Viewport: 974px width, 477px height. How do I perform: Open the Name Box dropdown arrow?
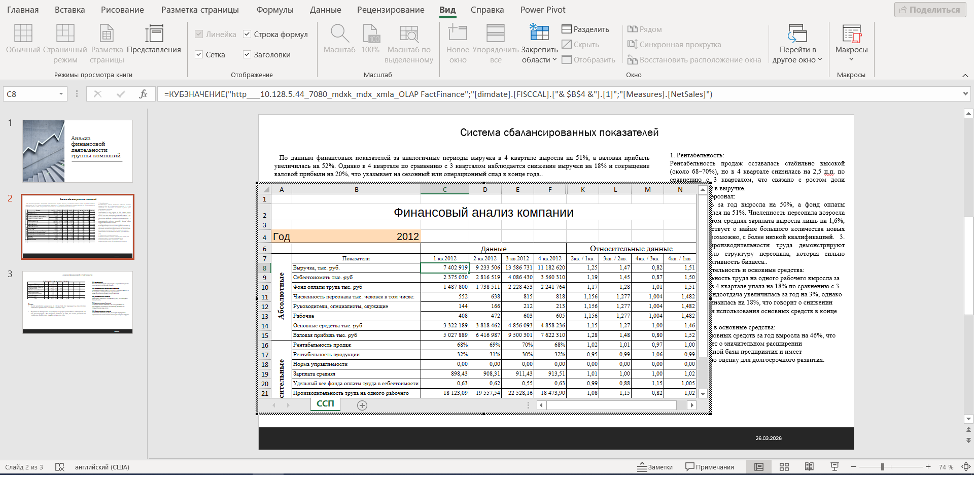click(x=61, y=94)
